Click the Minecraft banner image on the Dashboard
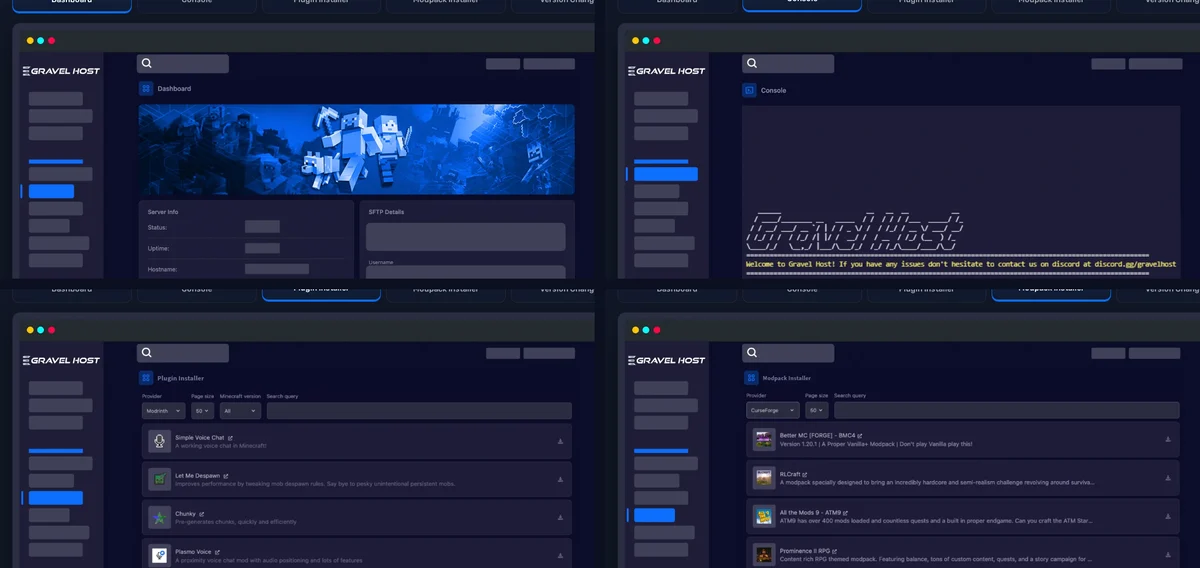This screenshot has height=568, width=1200. tap(356, 149)
